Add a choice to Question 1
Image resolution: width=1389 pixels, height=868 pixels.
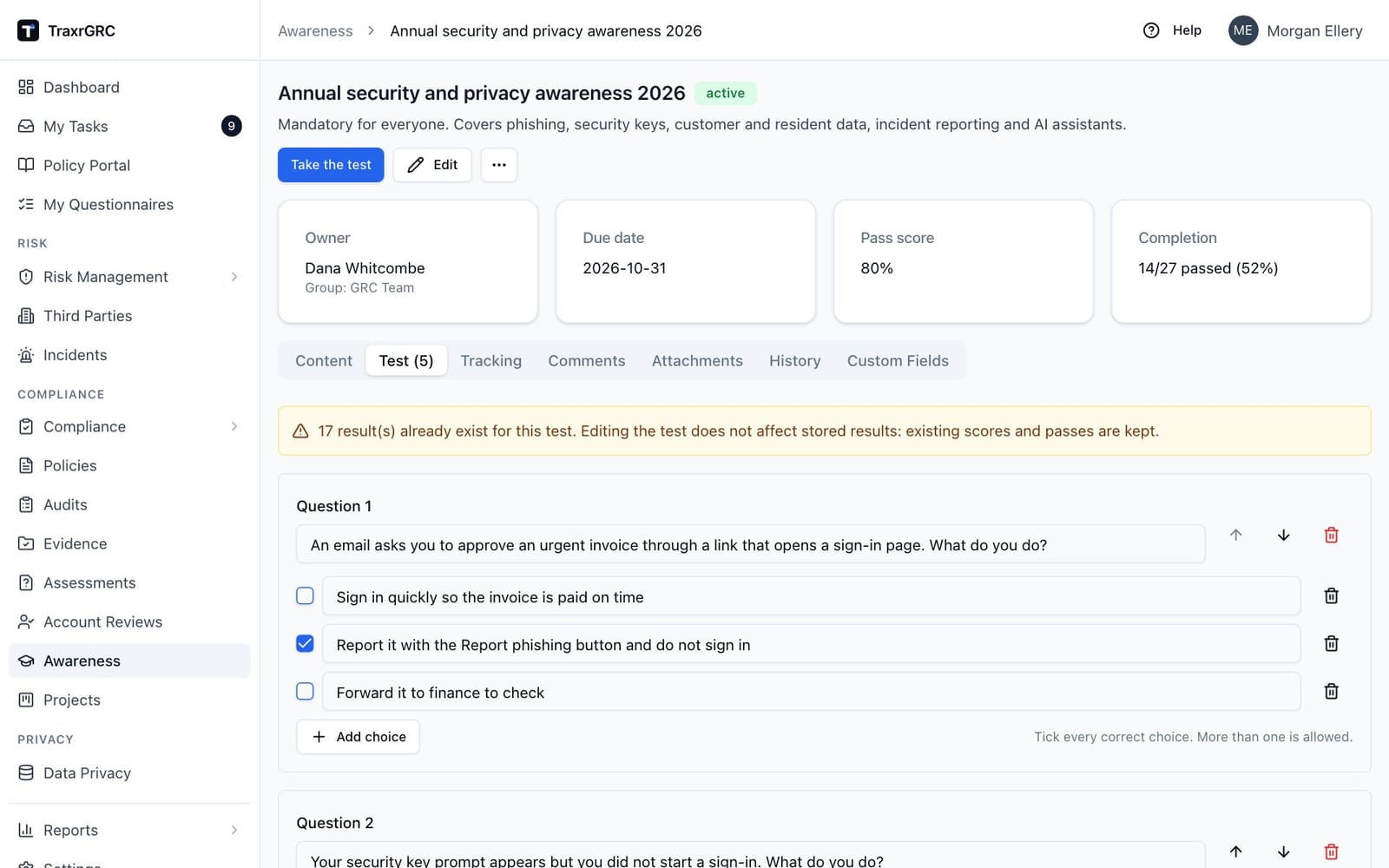pos(358,737)
